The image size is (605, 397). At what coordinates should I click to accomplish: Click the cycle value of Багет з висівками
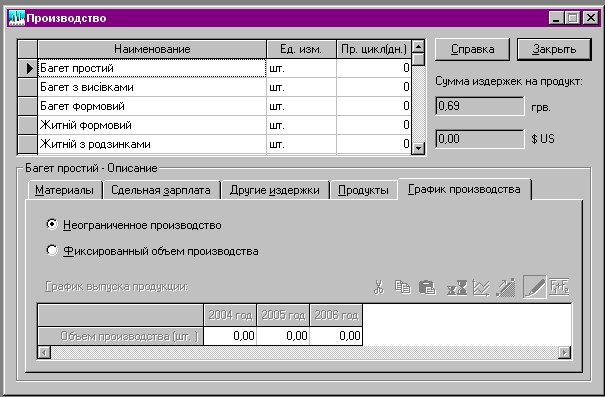click(x=374, y=87)
